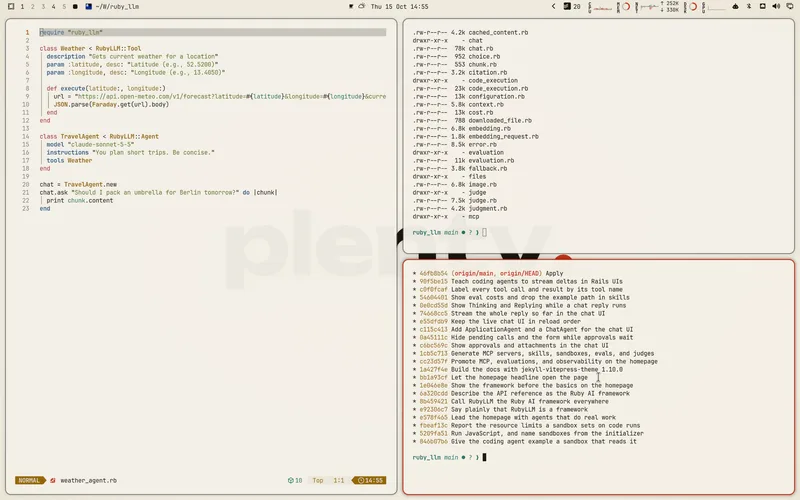This screenshot has height=500, width=800.
Task: Click the icon left of the Bluetooth icon
Action: pyautogui.click(x=735, y=7)
